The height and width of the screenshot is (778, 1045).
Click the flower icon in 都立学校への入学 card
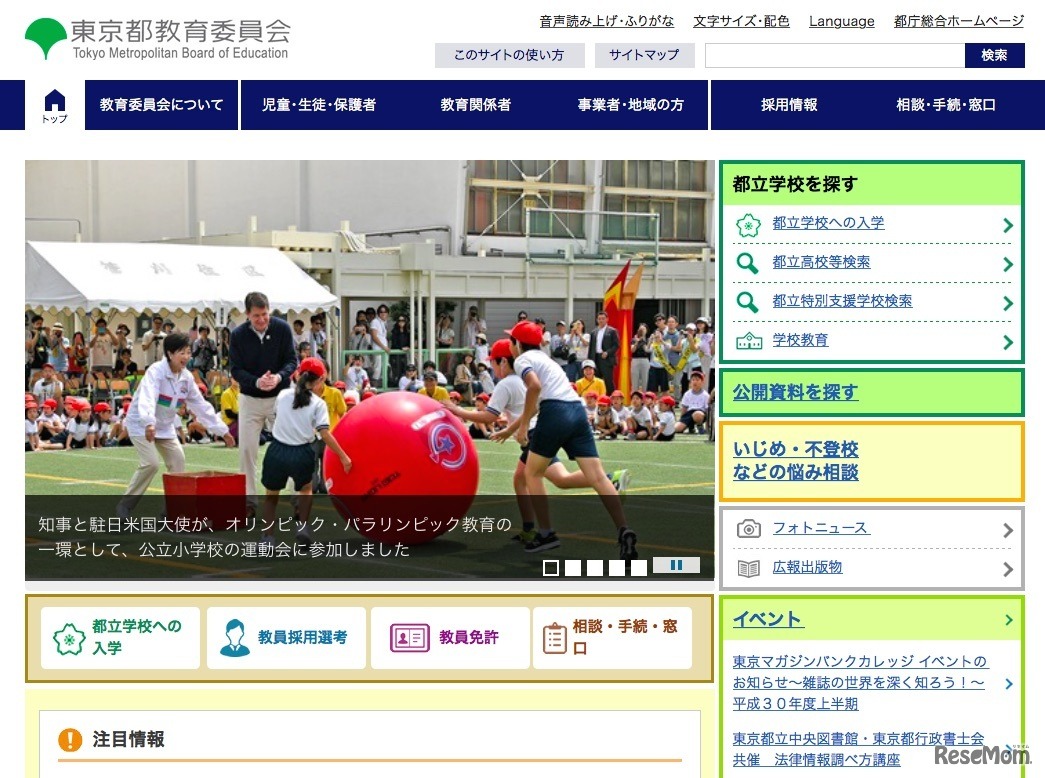(69, 639)
